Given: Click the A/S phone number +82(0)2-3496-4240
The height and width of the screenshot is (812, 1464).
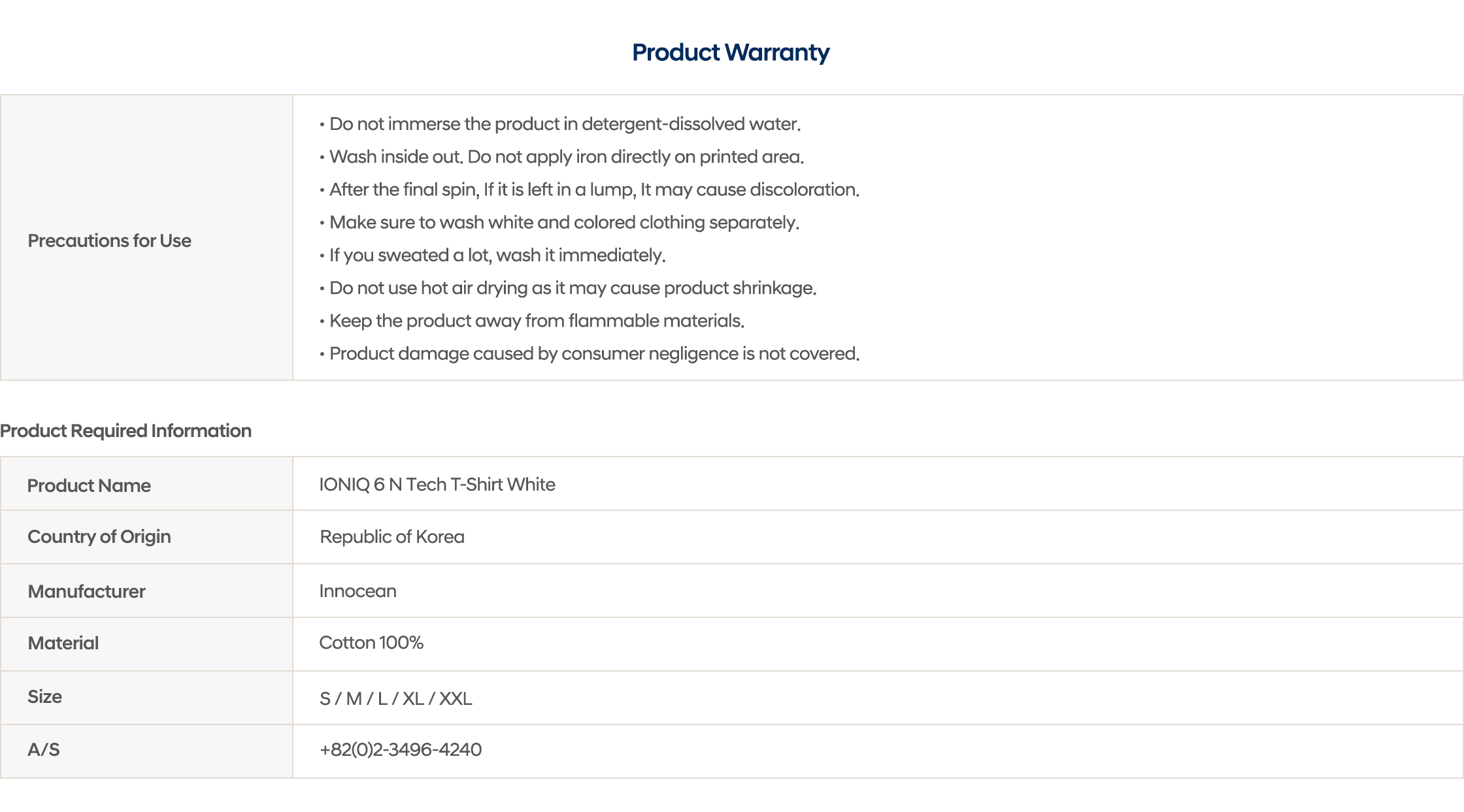Looking at the screenshot, I should (x=400, y=749).
